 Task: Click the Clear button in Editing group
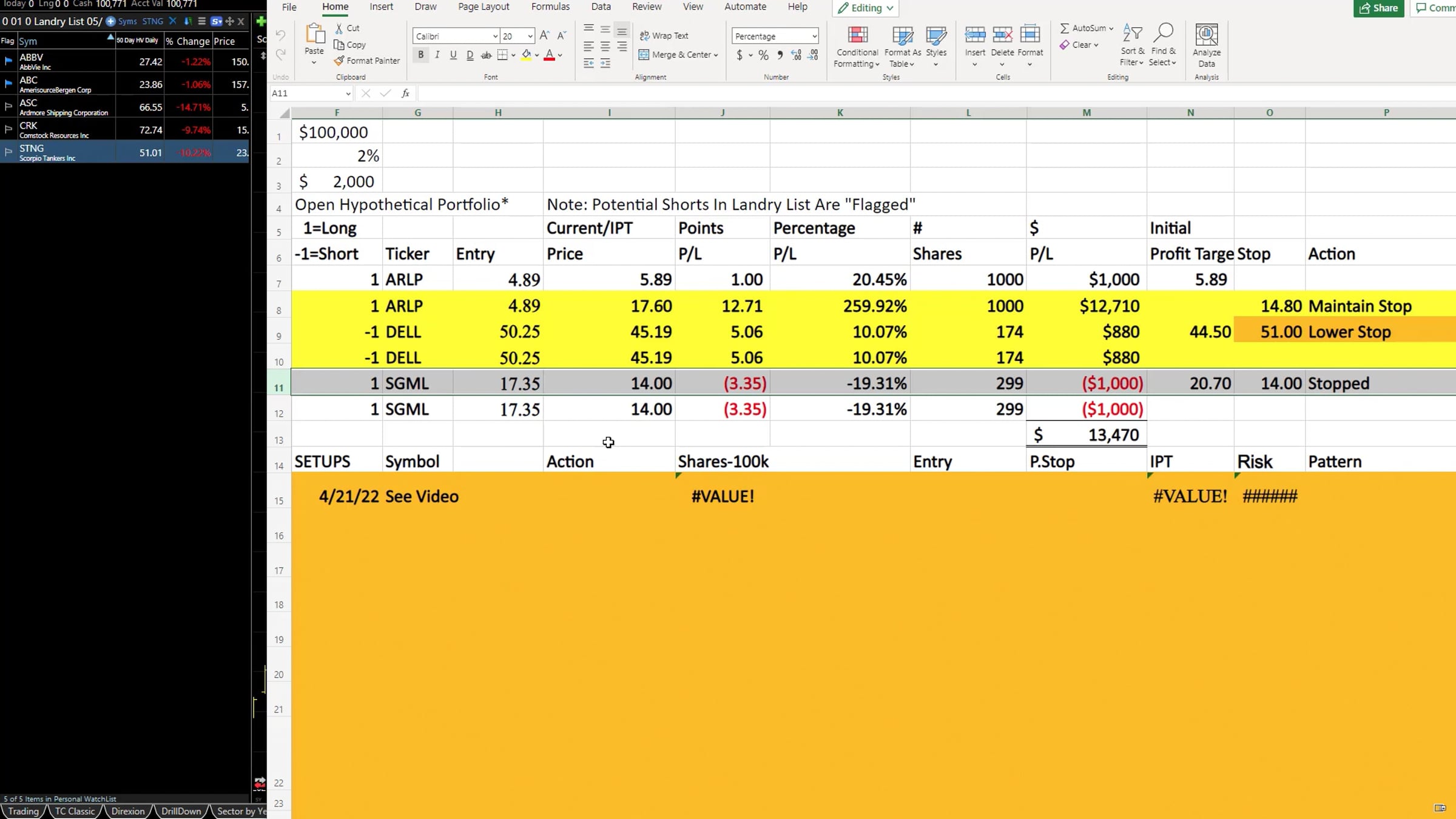(x=1079, y=45)
